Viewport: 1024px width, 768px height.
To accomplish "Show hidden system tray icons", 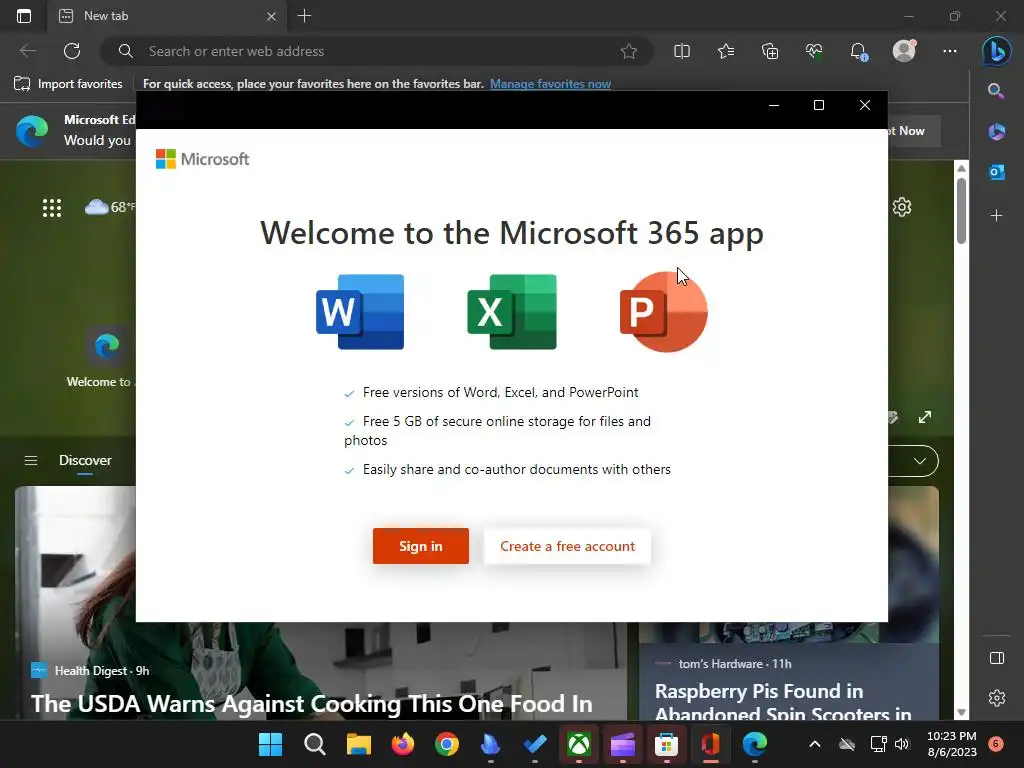I will click(814, 744).
